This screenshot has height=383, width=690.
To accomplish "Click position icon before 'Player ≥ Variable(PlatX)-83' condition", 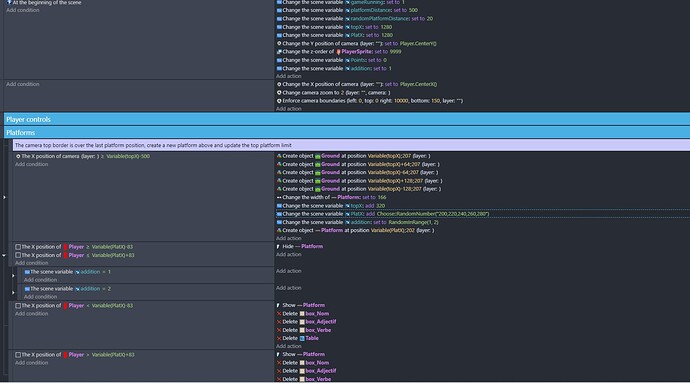I will point(18,247).
